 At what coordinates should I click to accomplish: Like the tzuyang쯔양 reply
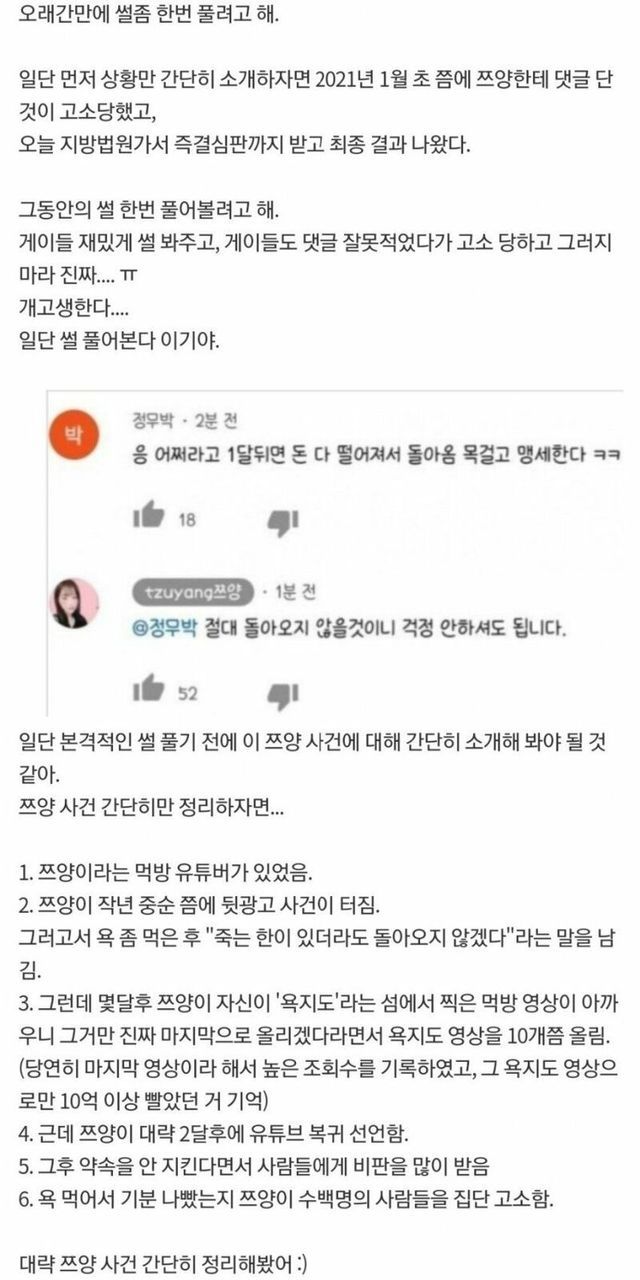[x=147, y=688]
